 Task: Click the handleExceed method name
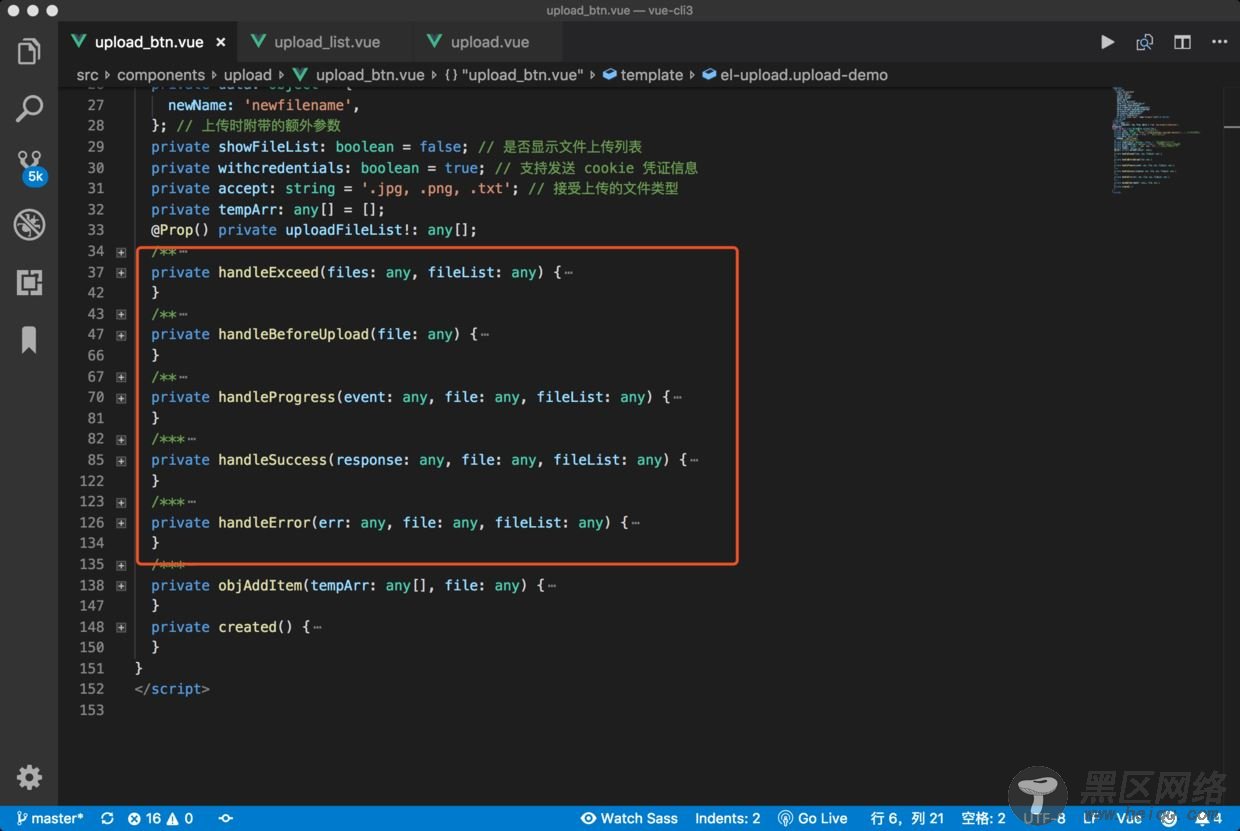pos(268,272)
